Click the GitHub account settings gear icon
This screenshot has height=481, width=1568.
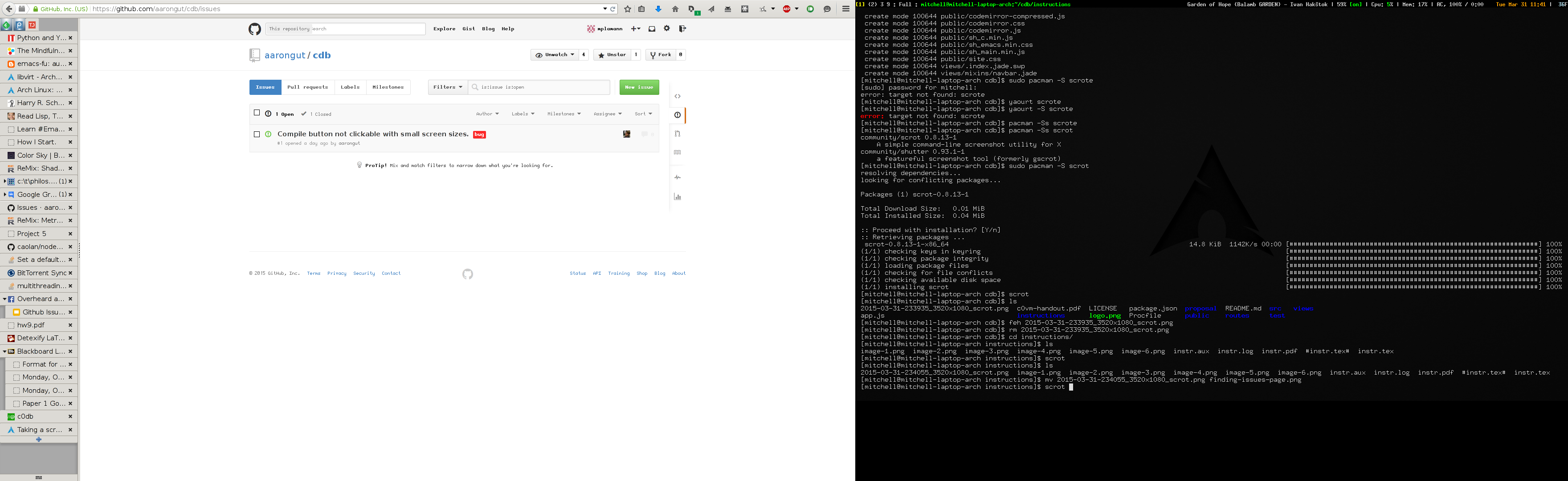(667, 29)
